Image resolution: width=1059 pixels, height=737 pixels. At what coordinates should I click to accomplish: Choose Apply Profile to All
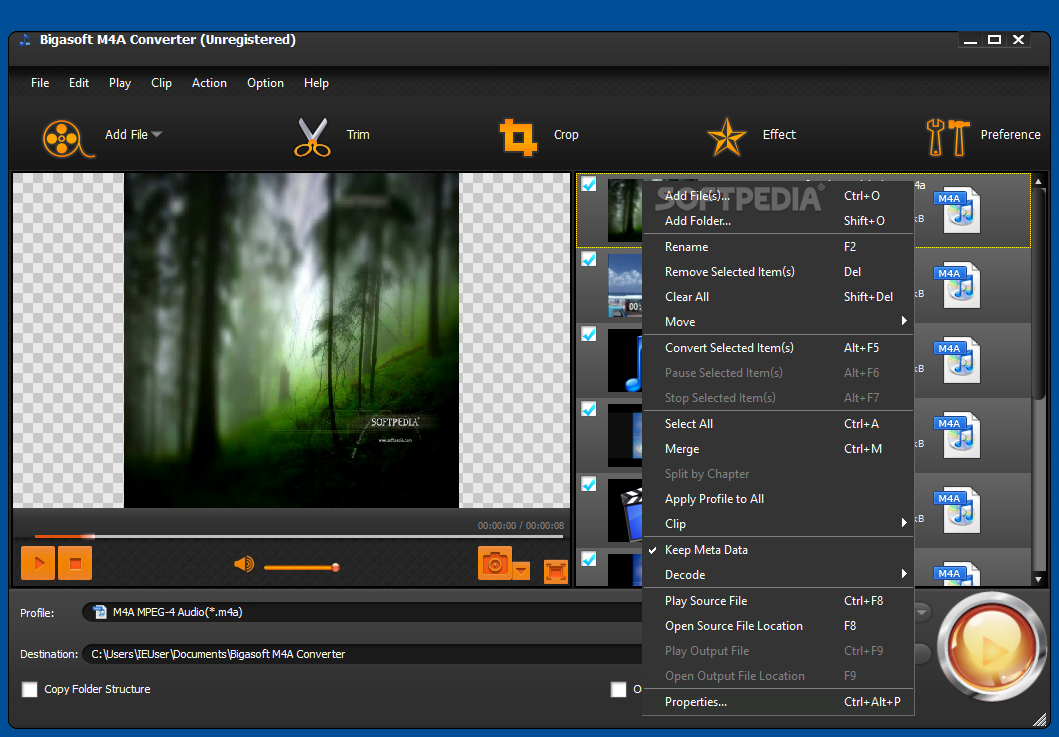click(x=778, y=499)
